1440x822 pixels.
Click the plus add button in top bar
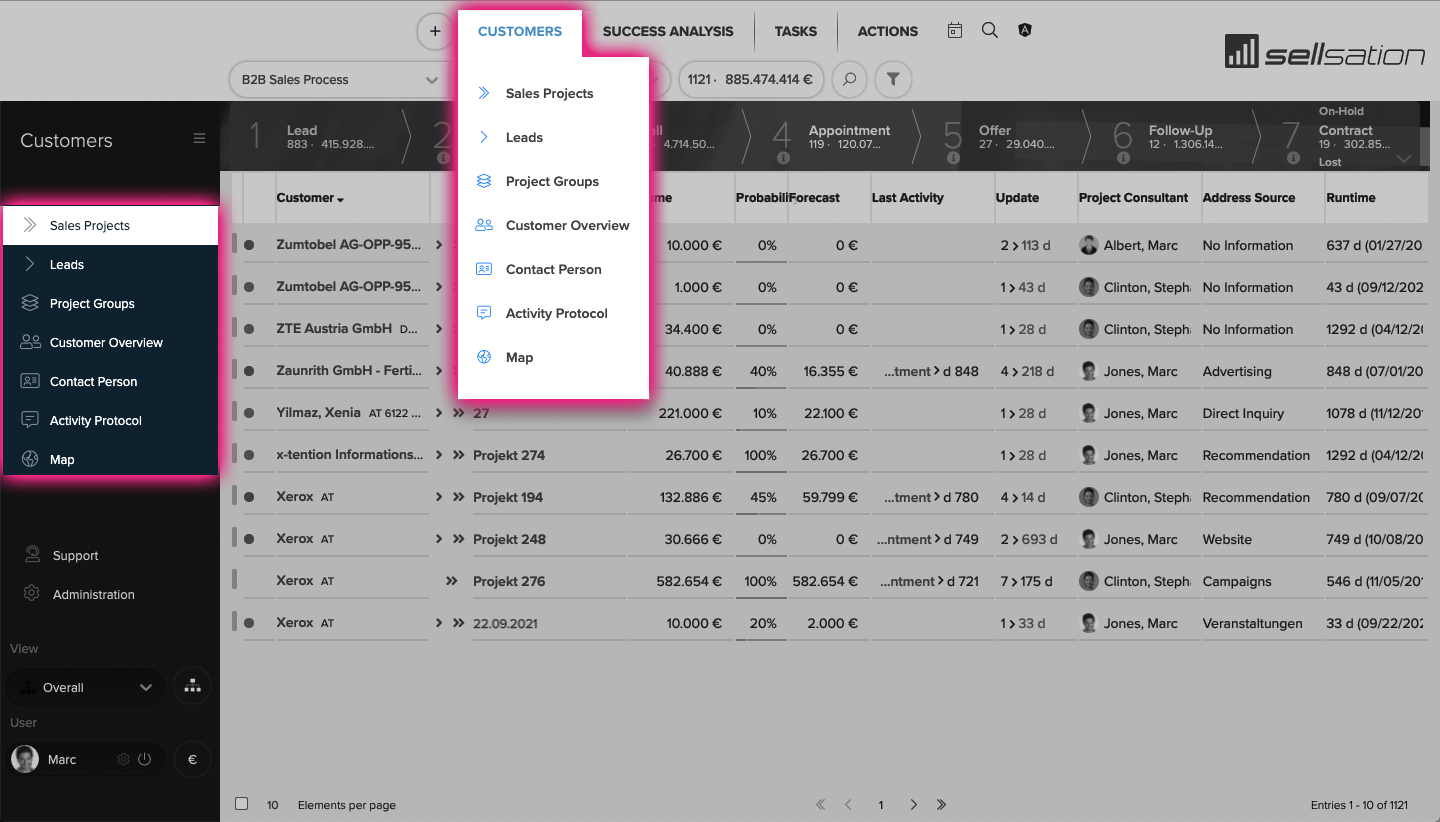435,31
